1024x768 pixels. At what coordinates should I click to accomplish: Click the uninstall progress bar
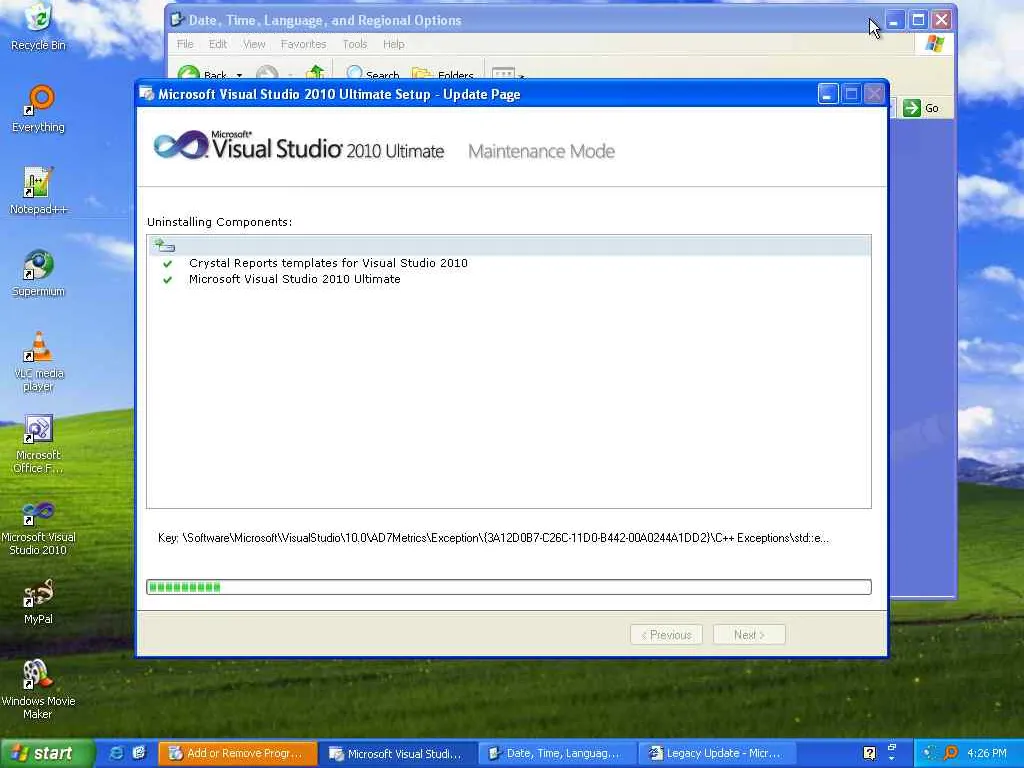[509, 587]
